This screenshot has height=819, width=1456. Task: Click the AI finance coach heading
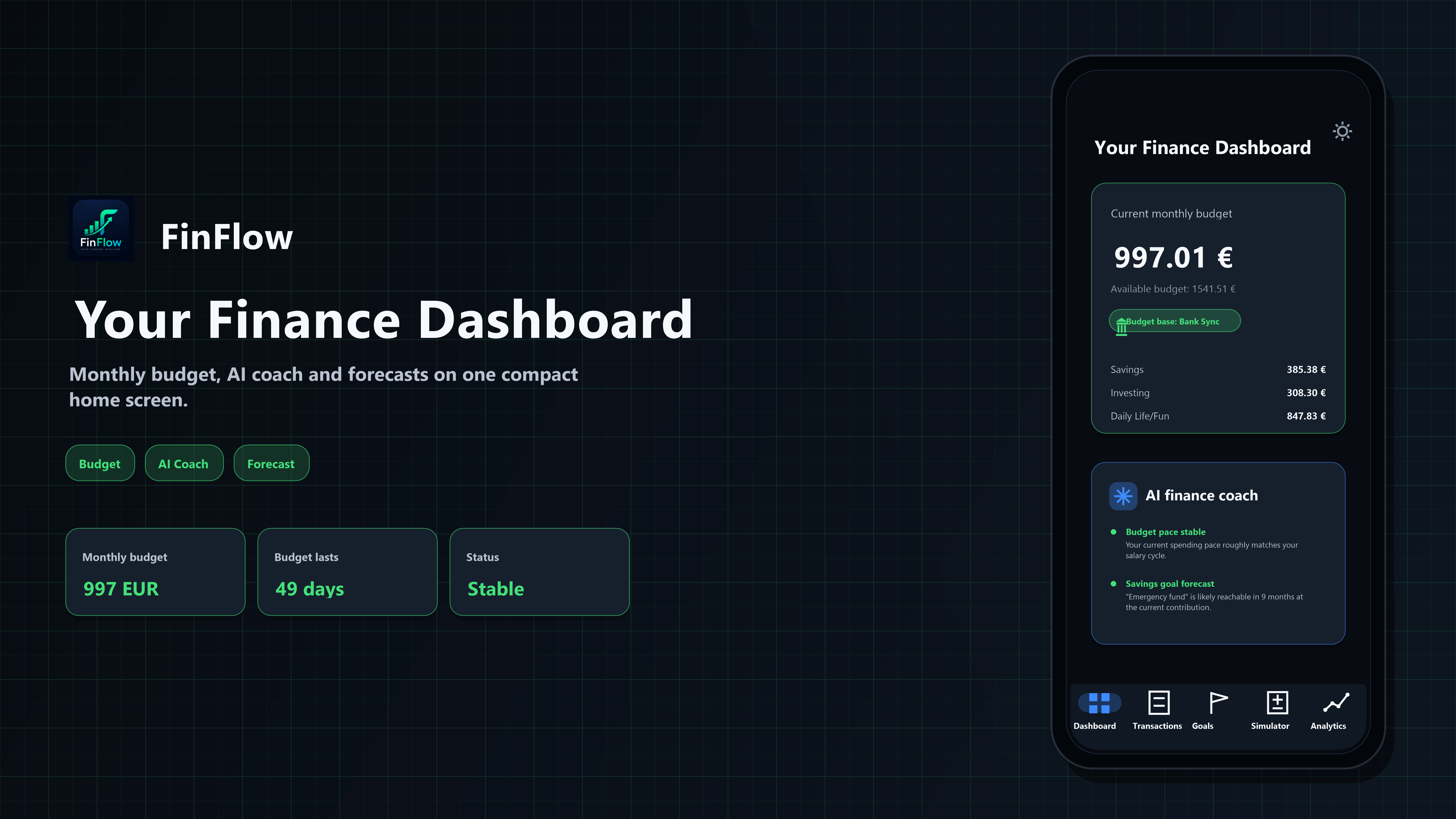[1202, 496]
